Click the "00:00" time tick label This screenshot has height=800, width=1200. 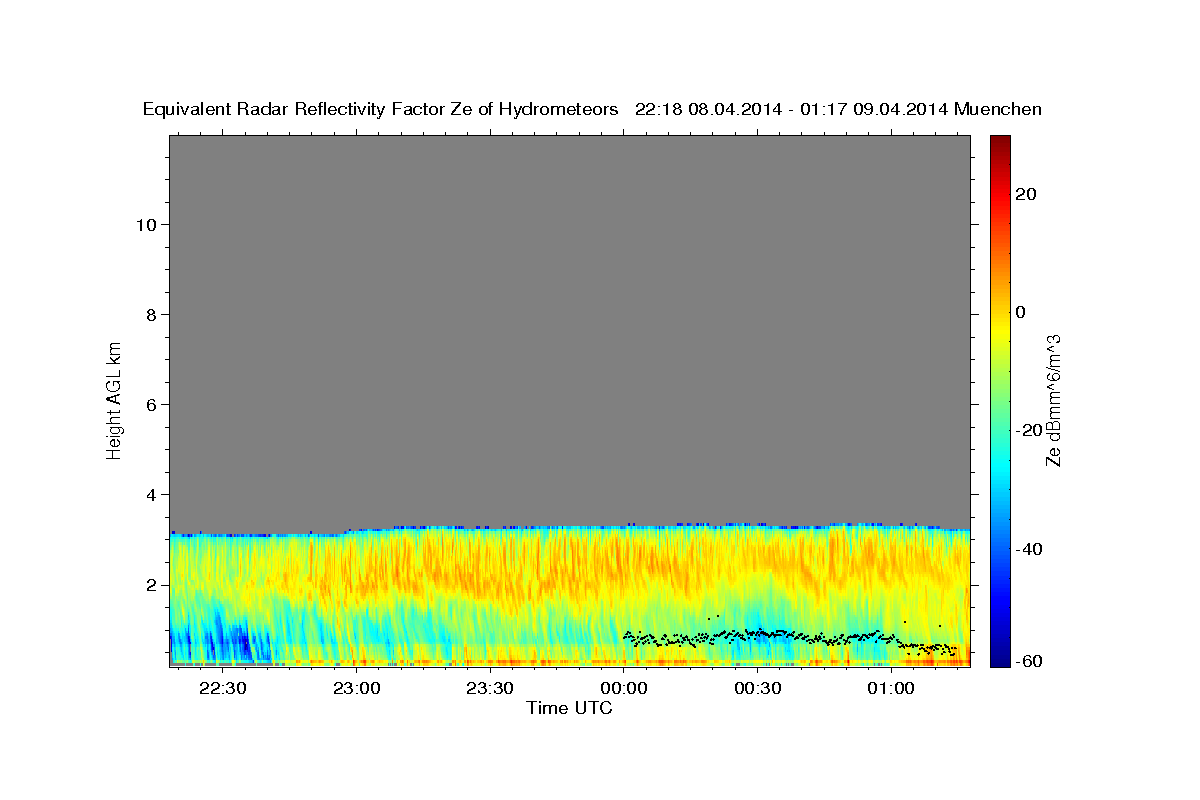624,688
